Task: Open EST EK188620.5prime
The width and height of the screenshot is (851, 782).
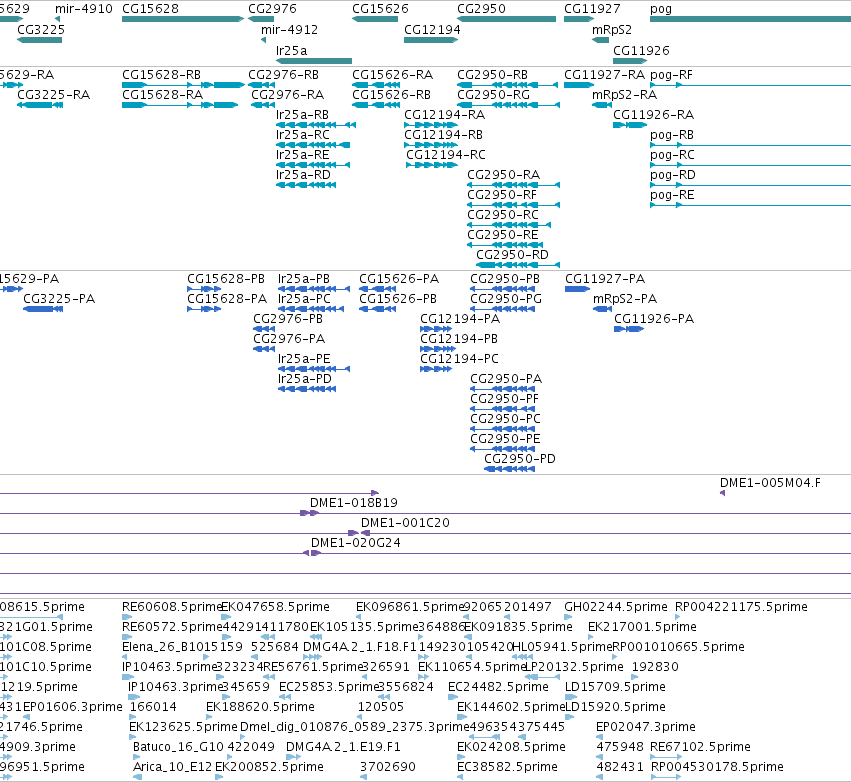Action: tap(260, 707)
